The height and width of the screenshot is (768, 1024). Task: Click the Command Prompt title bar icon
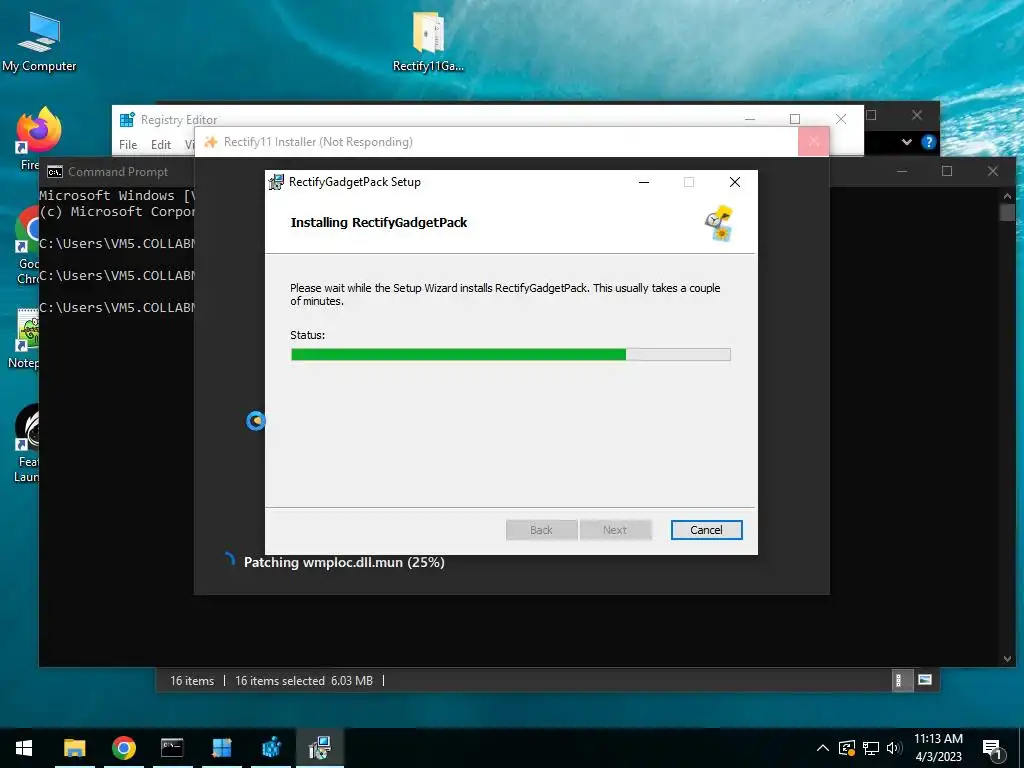[55, 172]
